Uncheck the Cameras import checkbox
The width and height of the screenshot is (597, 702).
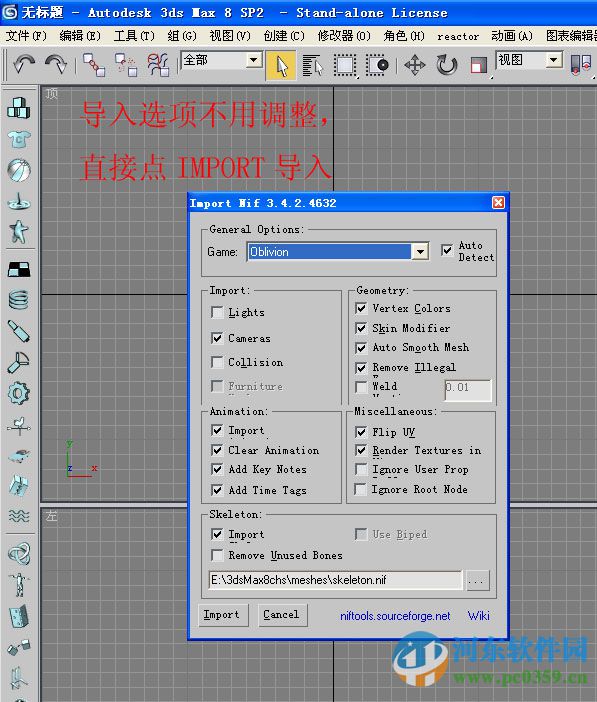(217, 338)
